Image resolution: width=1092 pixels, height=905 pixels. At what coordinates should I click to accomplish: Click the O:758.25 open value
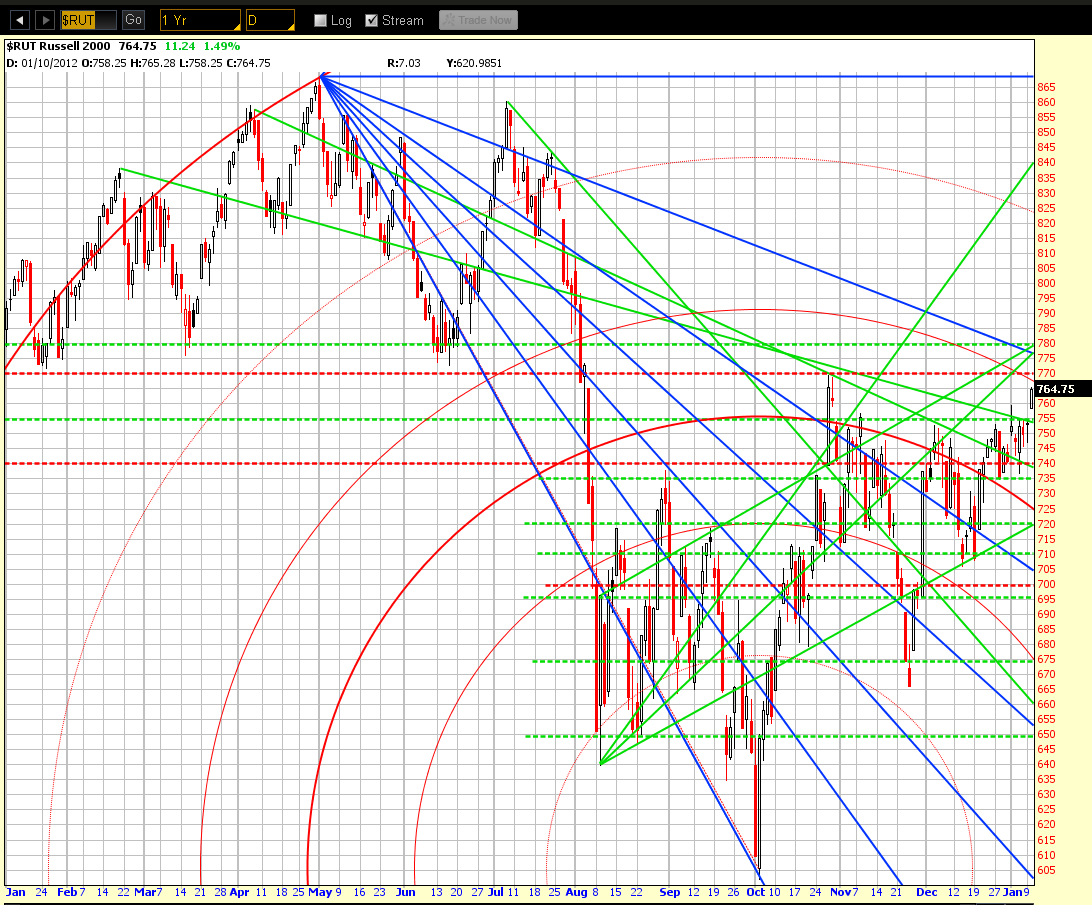click(104, 63)
